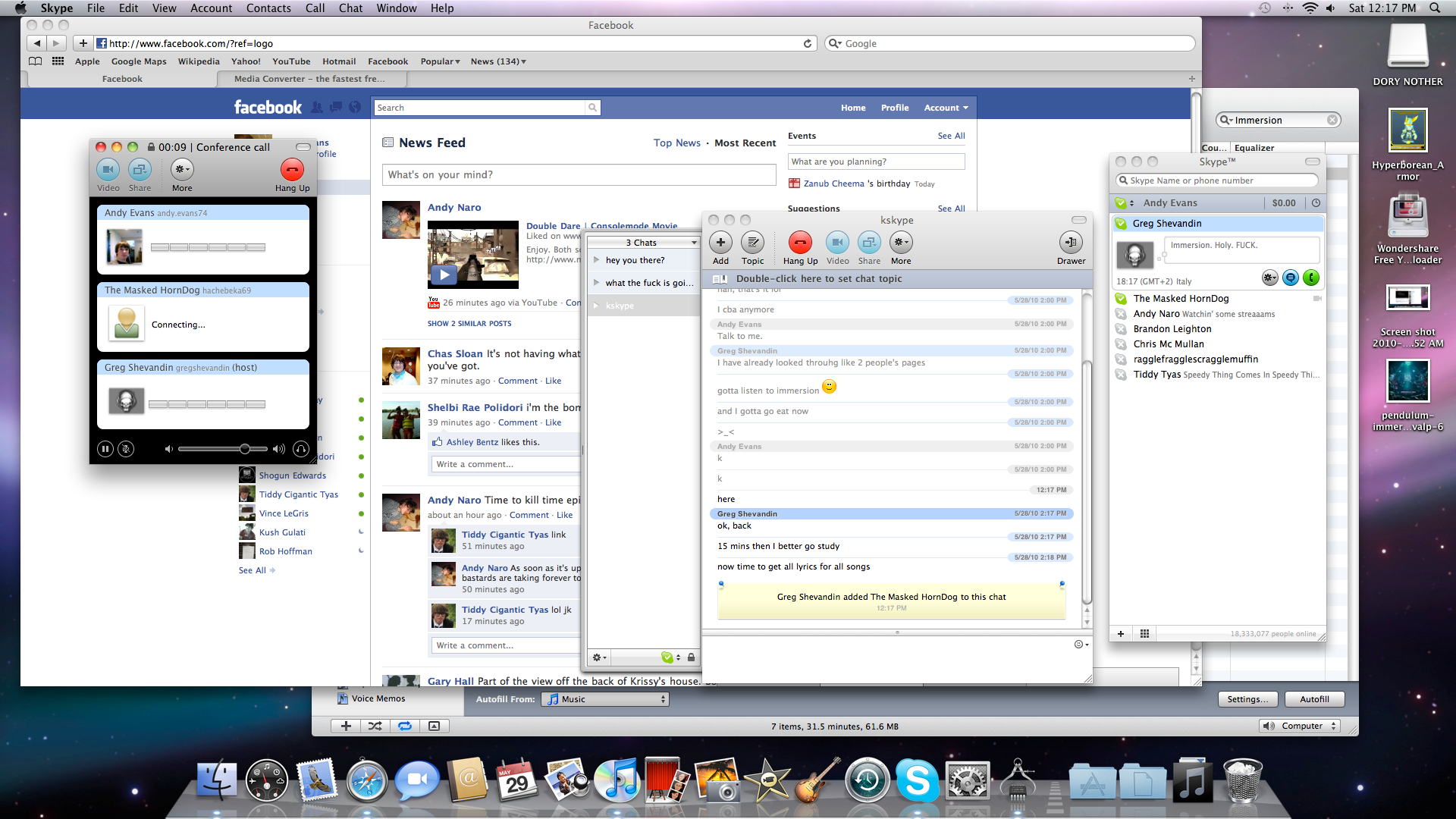Screen dimensions: 1456x819
Task: Click lock icon in chats drawer
Action: tap(691, 657)
